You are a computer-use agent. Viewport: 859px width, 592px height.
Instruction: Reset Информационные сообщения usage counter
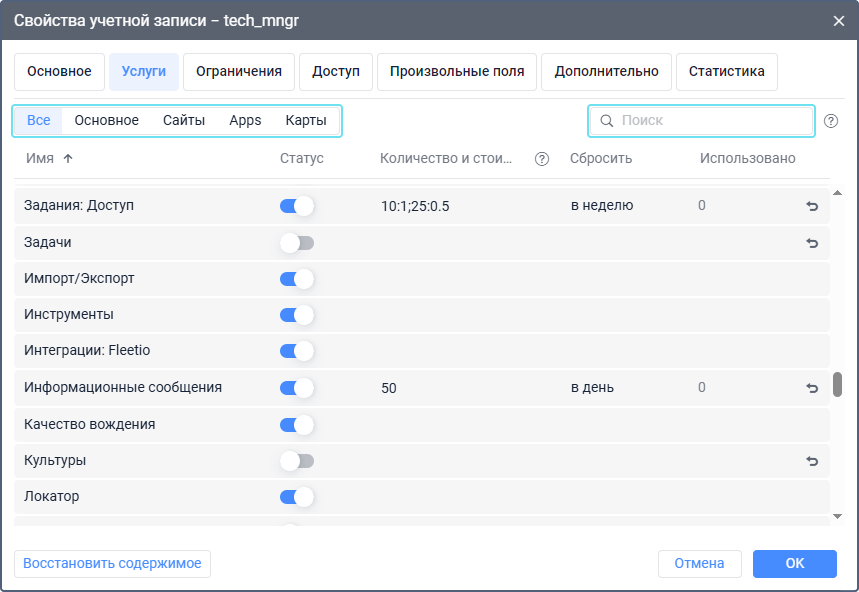(x=812, y=388)
